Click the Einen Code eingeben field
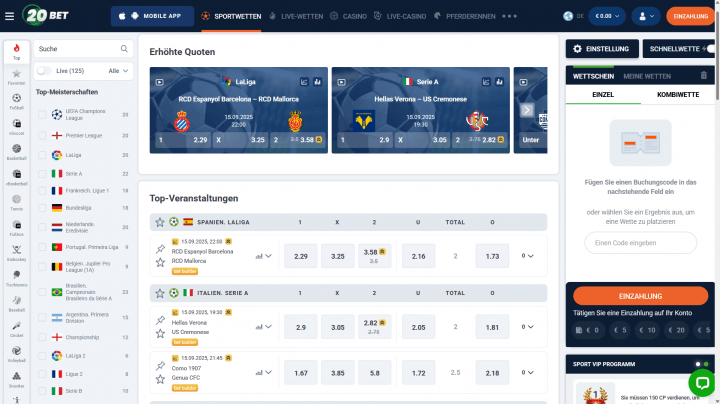 [x=640, y=242]
